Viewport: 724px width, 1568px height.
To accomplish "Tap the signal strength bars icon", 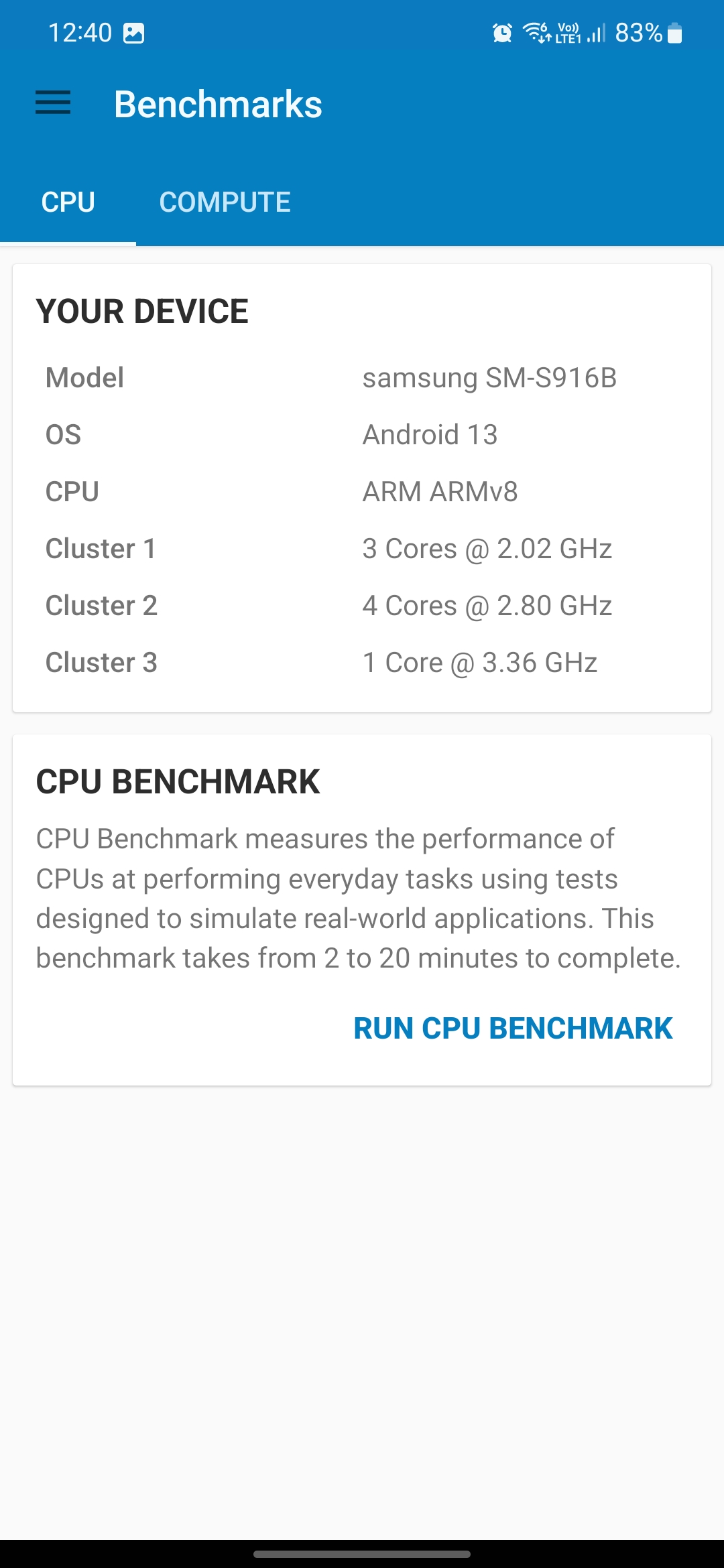I will click(596, 33).
